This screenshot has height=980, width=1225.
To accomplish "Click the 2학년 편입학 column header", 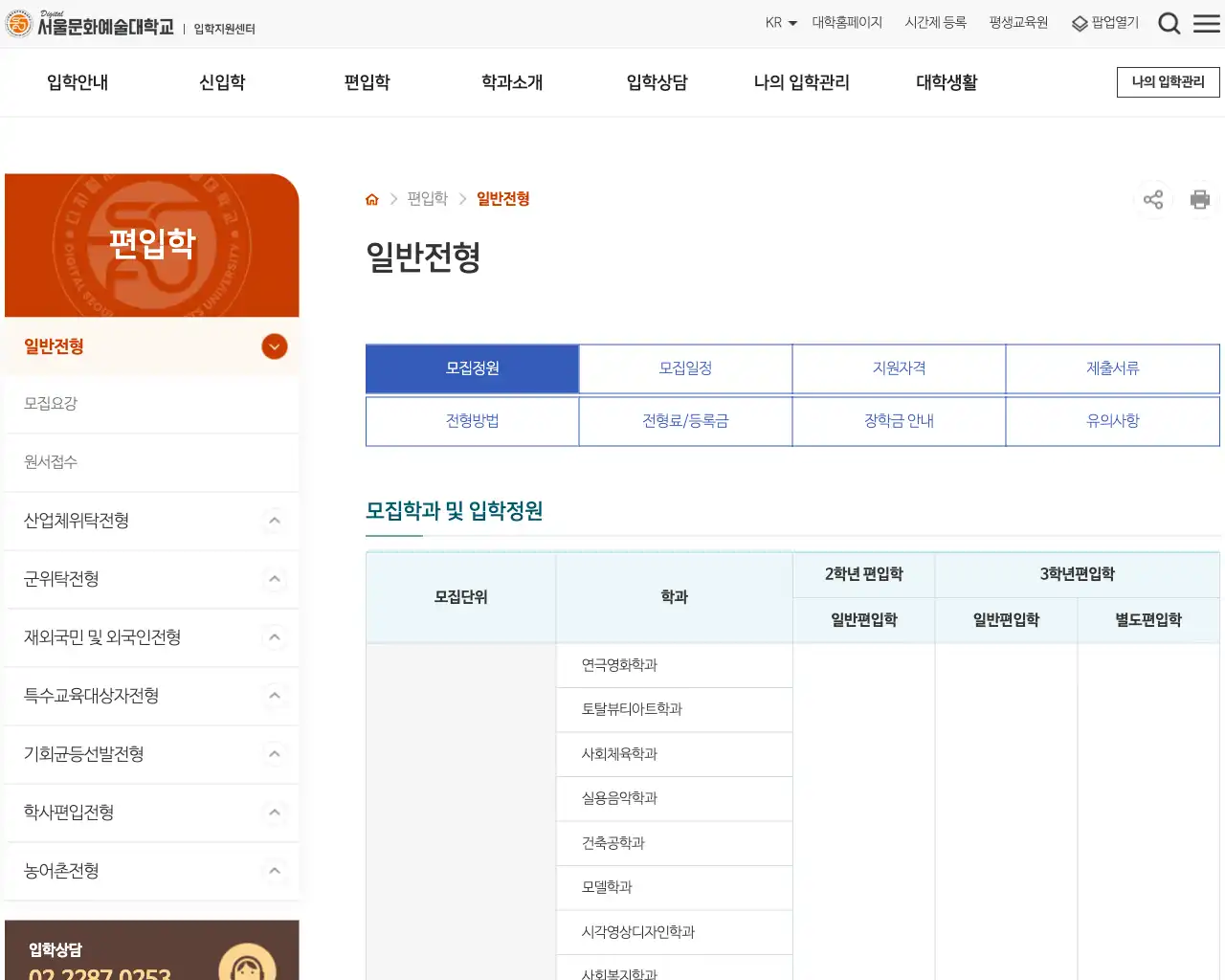I will [x=864, y=574].
